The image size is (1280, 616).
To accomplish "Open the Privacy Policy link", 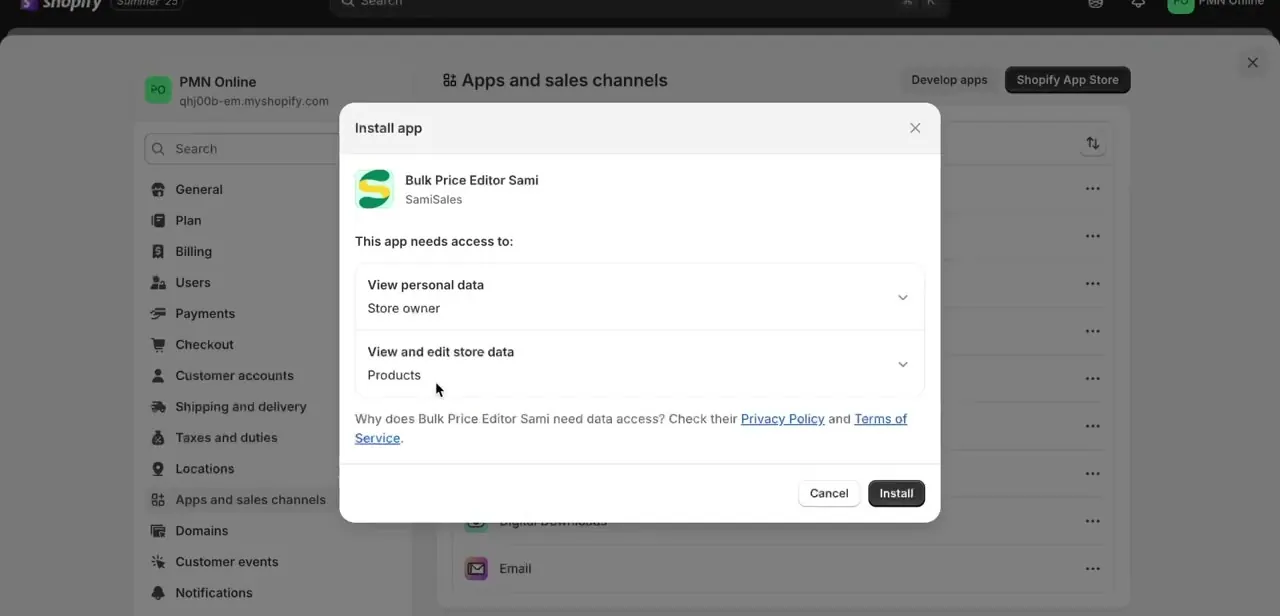I will (783, 419).
